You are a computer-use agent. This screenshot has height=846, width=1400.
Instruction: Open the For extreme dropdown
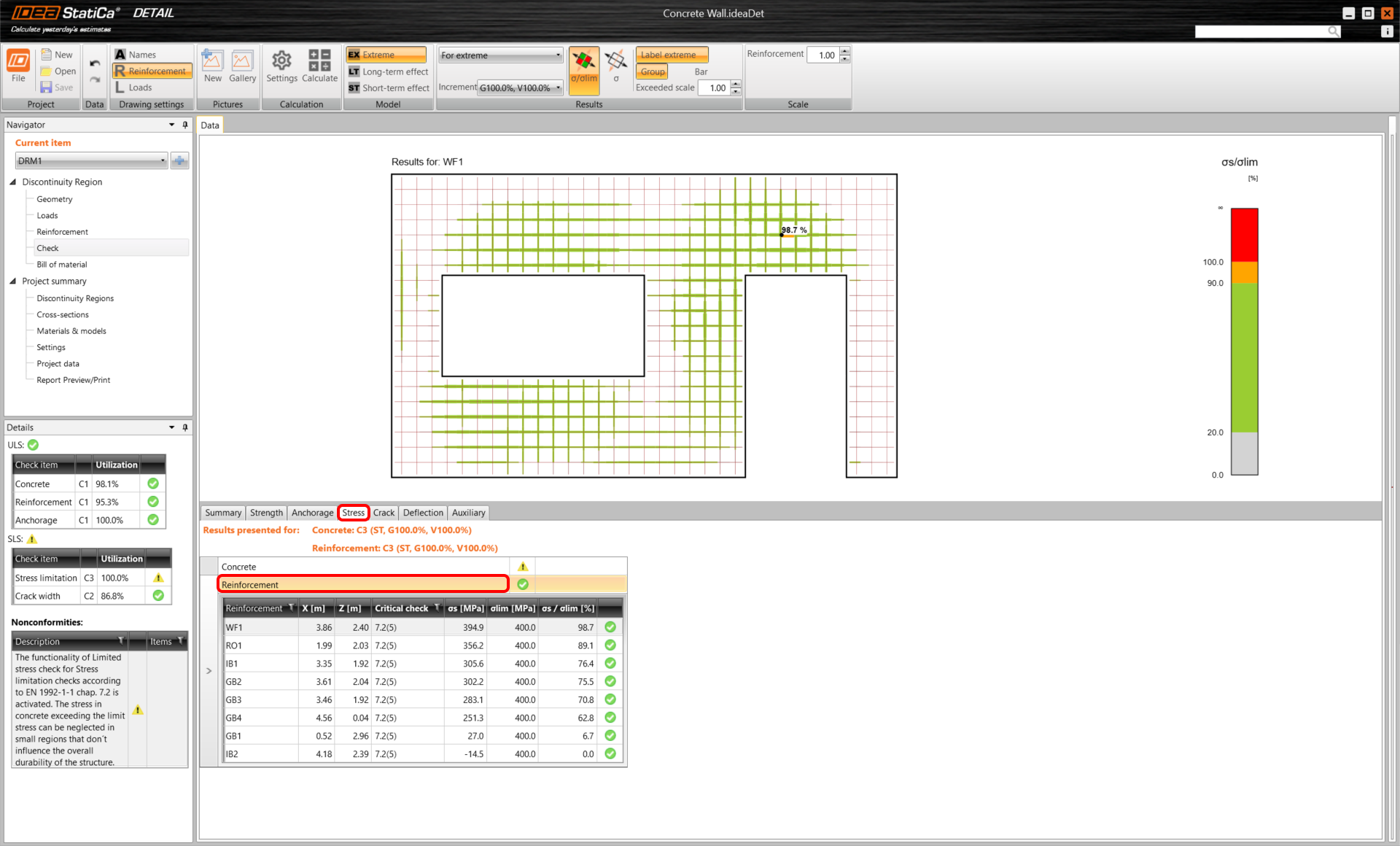click(x=500, y=55)
